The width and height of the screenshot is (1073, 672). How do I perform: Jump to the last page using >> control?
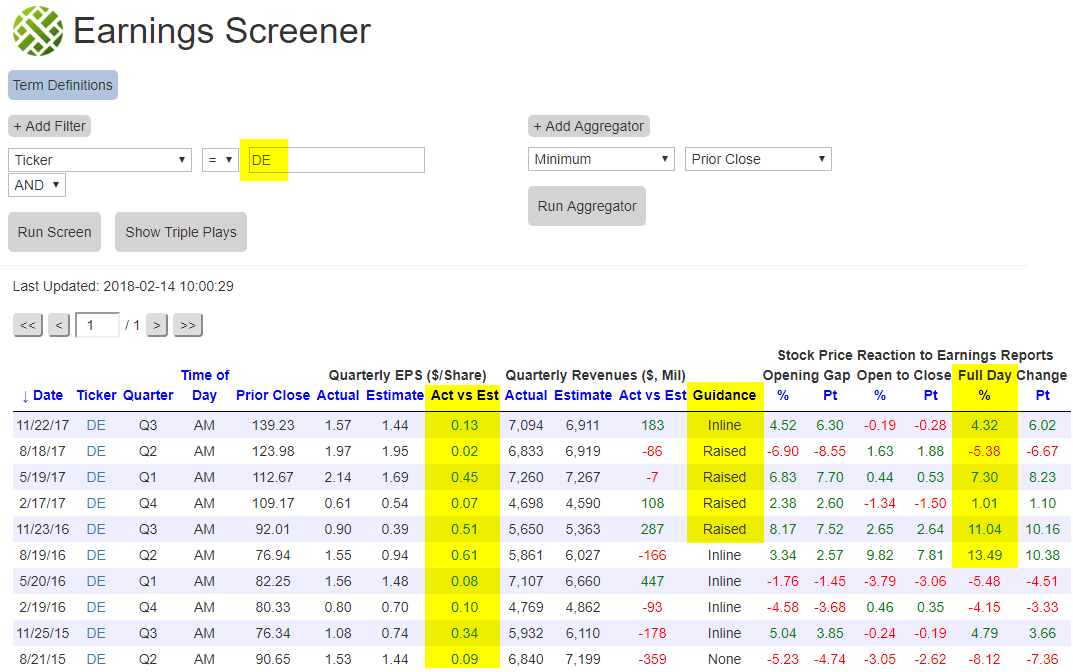click(x=187, y=325)
